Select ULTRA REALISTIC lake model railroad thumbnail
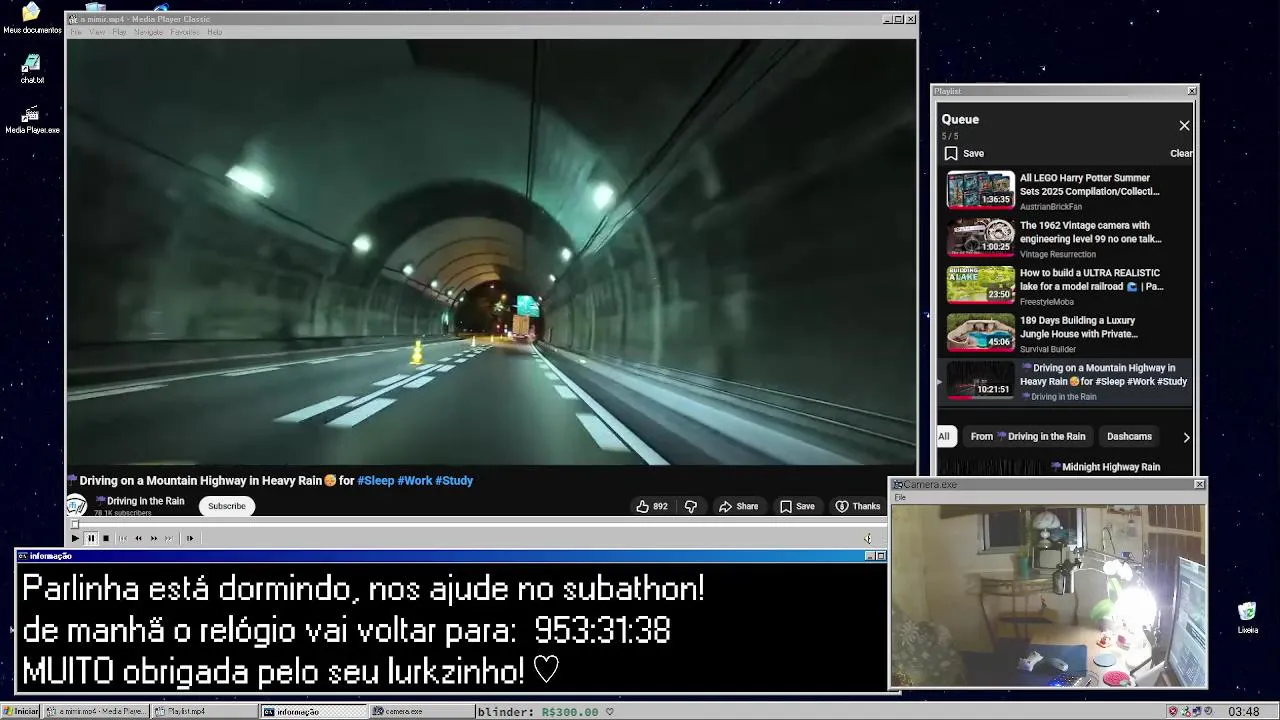This screenshot has height=720, width=1280. pos(980,284)
